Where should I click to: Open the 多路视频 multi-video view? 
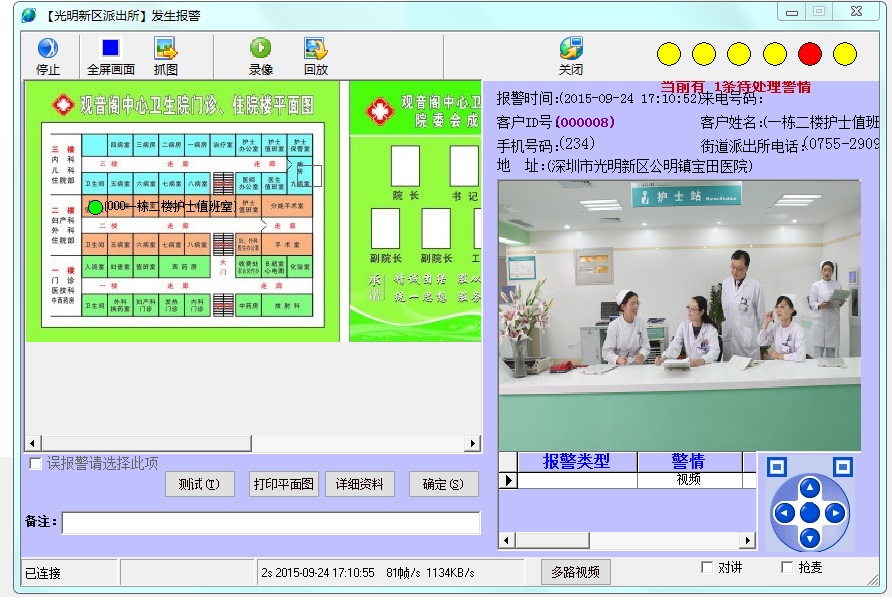[576, 572]
